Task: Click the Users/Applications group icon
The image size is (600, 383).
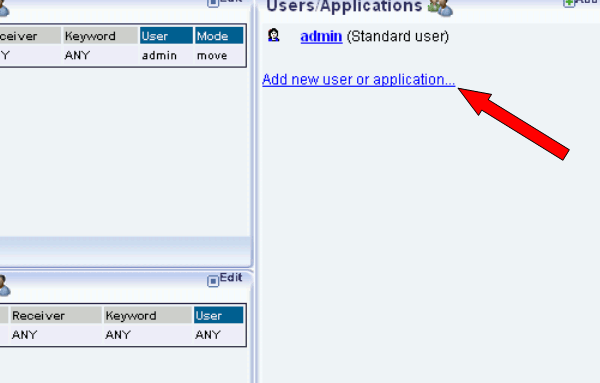Action: [440, 8]
